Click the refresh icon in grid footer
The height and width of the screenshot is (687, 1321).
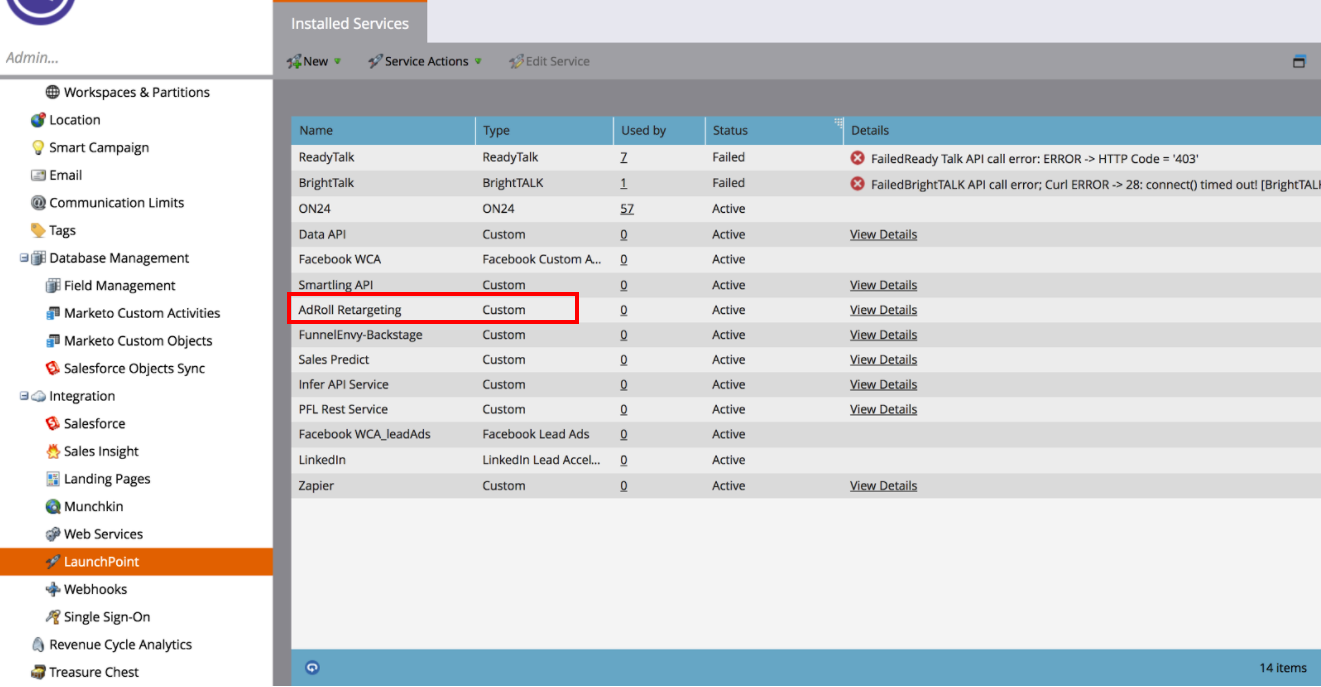click(x=312, y=668)
